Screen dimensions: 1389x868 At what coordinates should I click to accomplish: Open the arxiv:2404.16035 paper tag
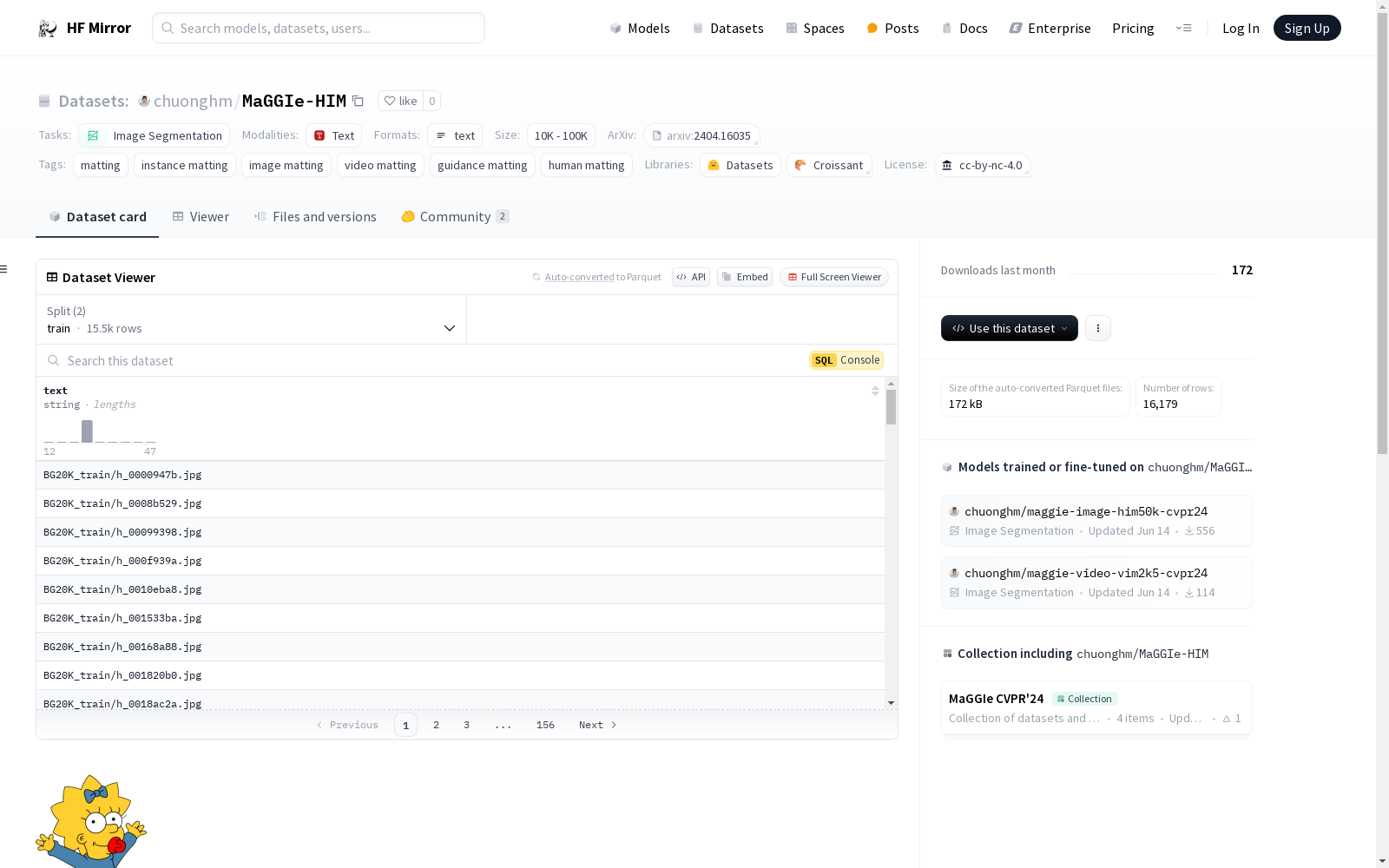[701, 135]
